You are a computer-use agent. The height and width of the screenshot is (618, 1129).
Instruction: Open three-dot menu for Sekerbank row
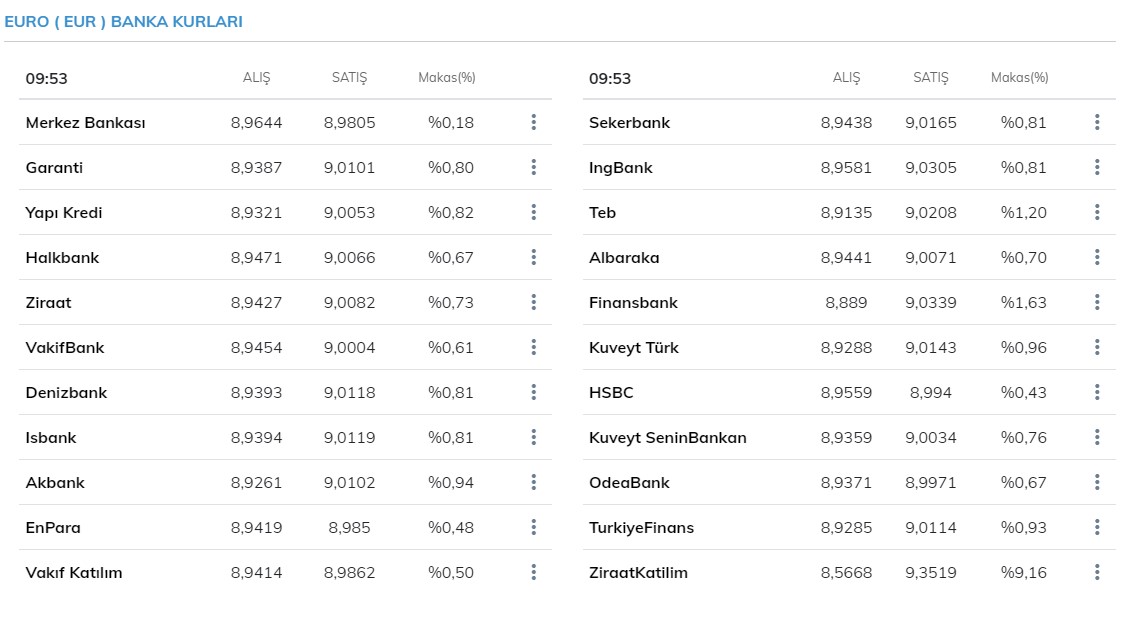(1097, 122)
